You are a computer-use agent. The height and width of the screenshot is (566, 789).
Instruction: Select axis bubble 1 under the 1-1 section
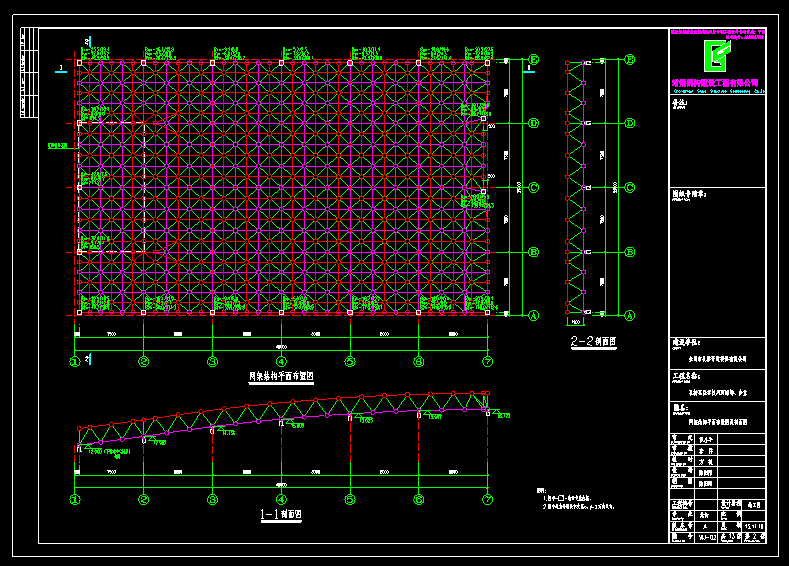pyautogui.click(x=75, y=498)
